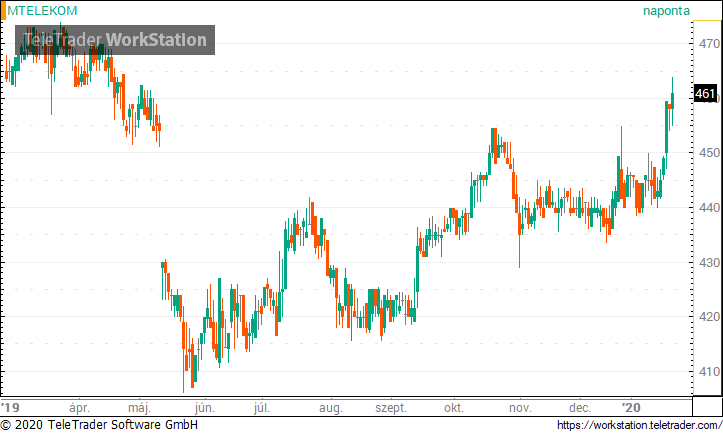Select the jún. month marker
This screenshot has height=434, width=723.
click(205, 408)
